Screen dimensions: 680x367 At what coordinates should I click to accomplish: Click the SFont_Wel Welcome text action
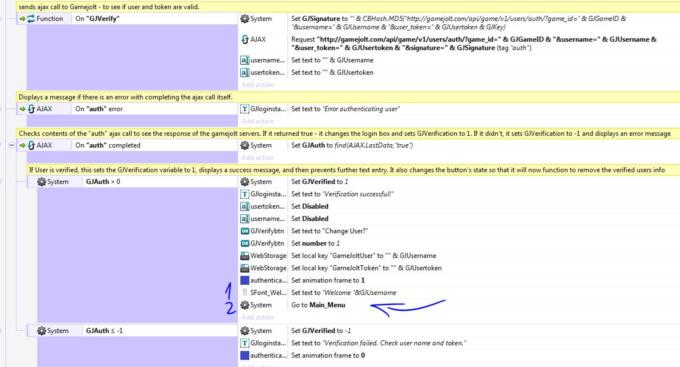(x=343, y=293)
